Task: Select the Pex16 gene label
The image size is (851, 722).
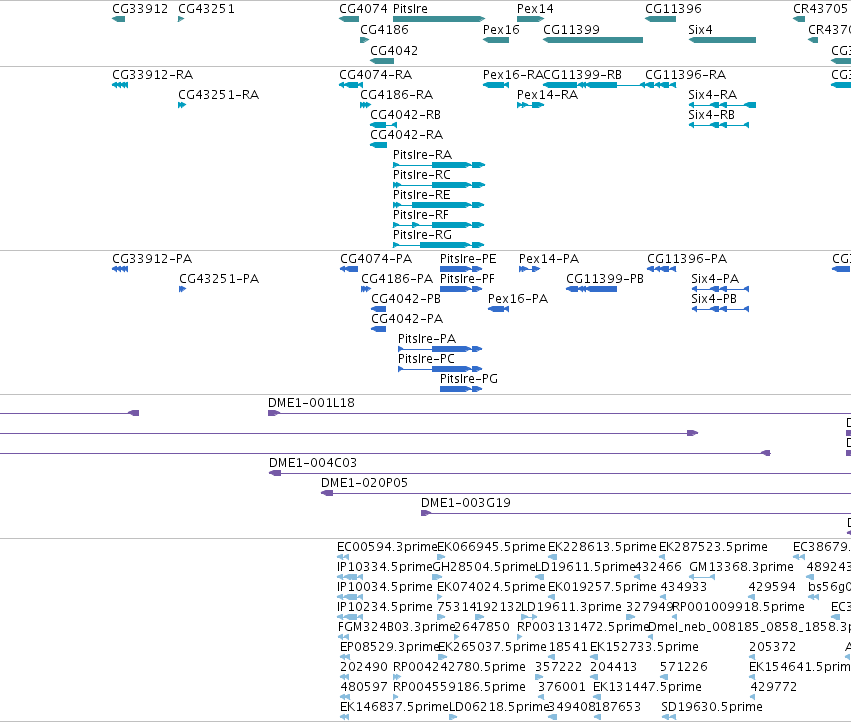Action: pos(501,29)
